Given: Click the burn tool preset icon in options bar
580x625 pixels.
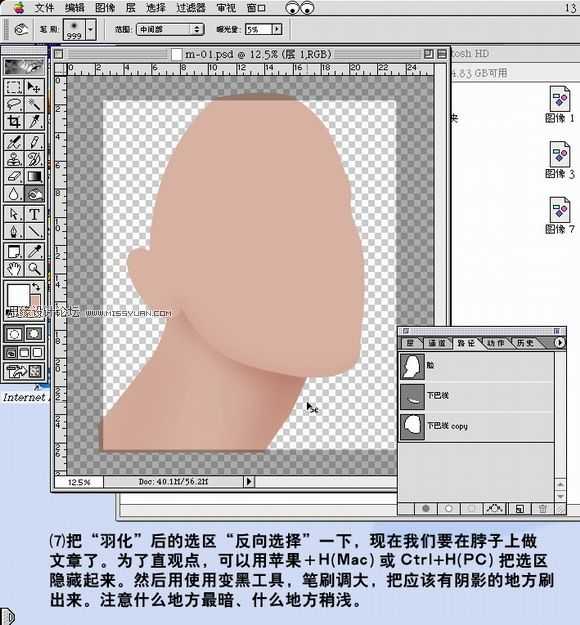Looking at the screenshot, I should (21, 29).
